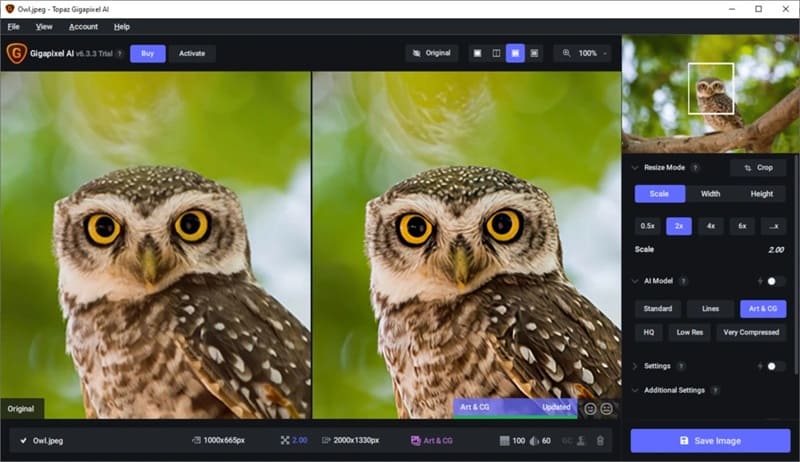Select split view layout icon
The height and width of the screenshot is (462, 800).
pos(496,53)
